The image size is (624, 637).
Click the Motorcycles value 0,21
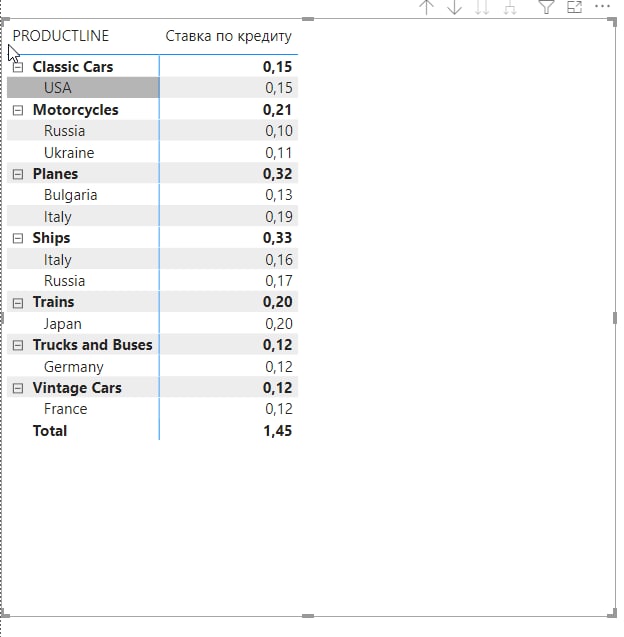[277, 110]
